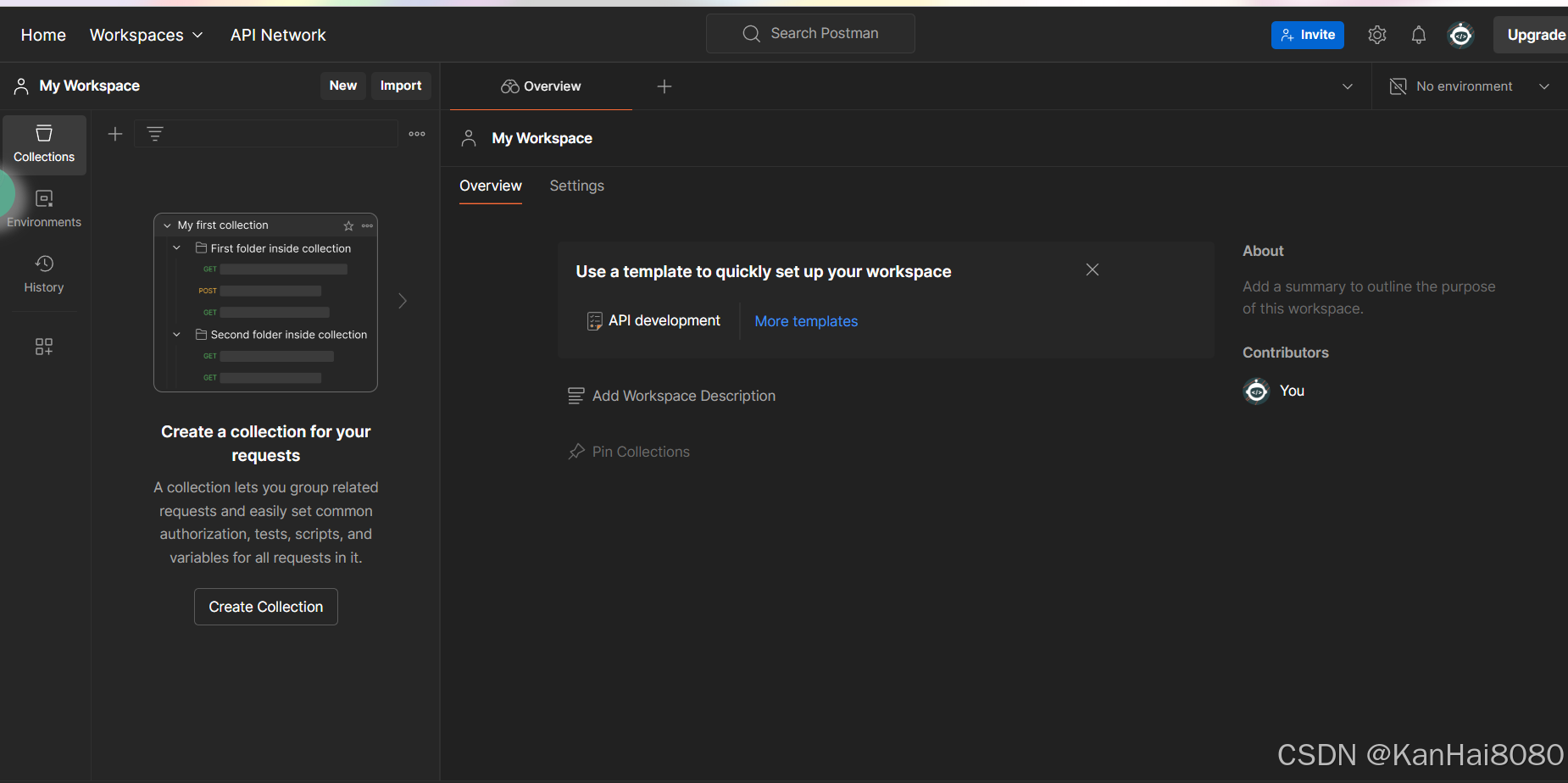This screenshot has height=783, width=1568.
Task: Click the Invite button
Action: (1308, 35)
